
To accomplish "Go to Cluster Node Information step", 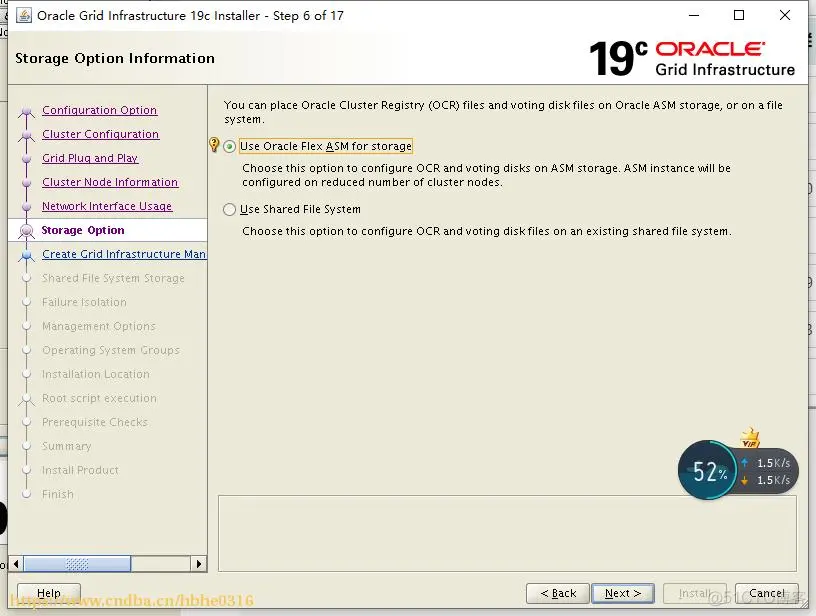I will (x=110, y=182).
